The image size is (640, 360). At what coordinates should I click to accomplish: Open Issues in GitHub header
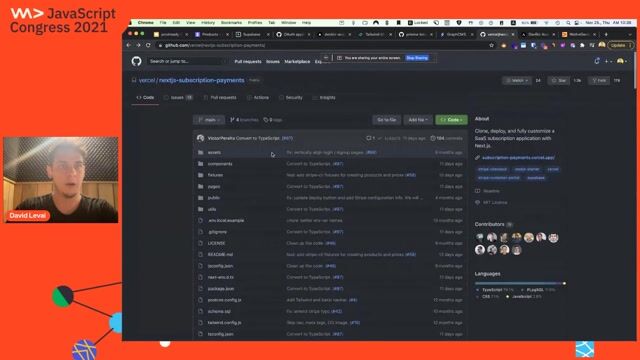tap(273, 62)
